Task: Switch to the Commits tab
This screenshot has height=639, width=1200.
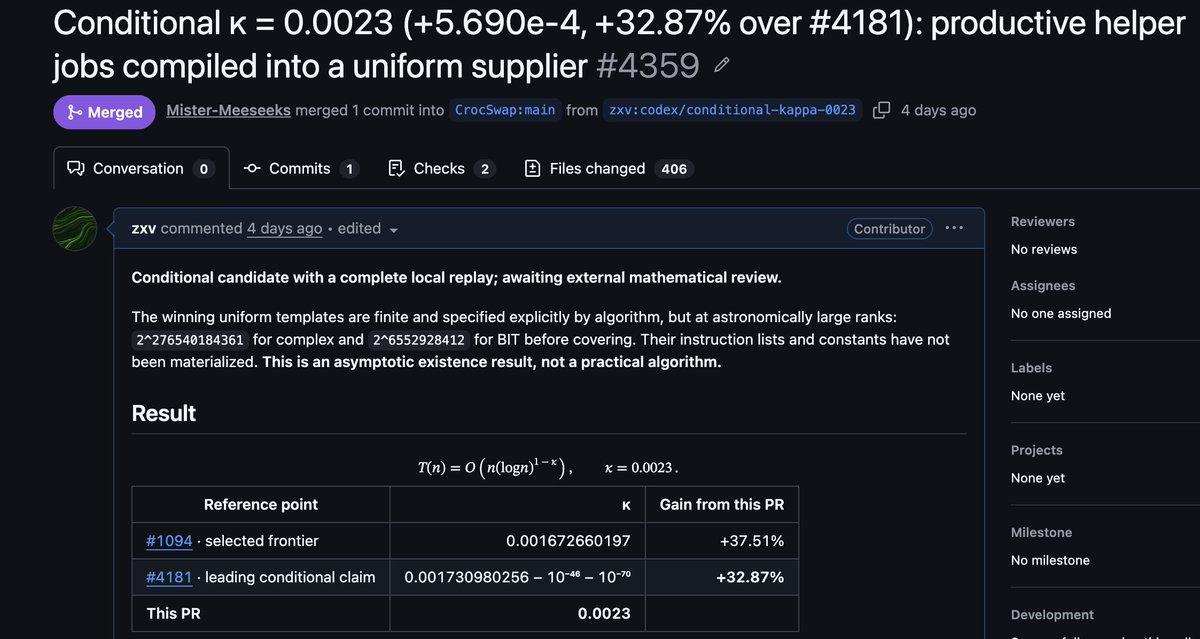Action: click(301, 168)
